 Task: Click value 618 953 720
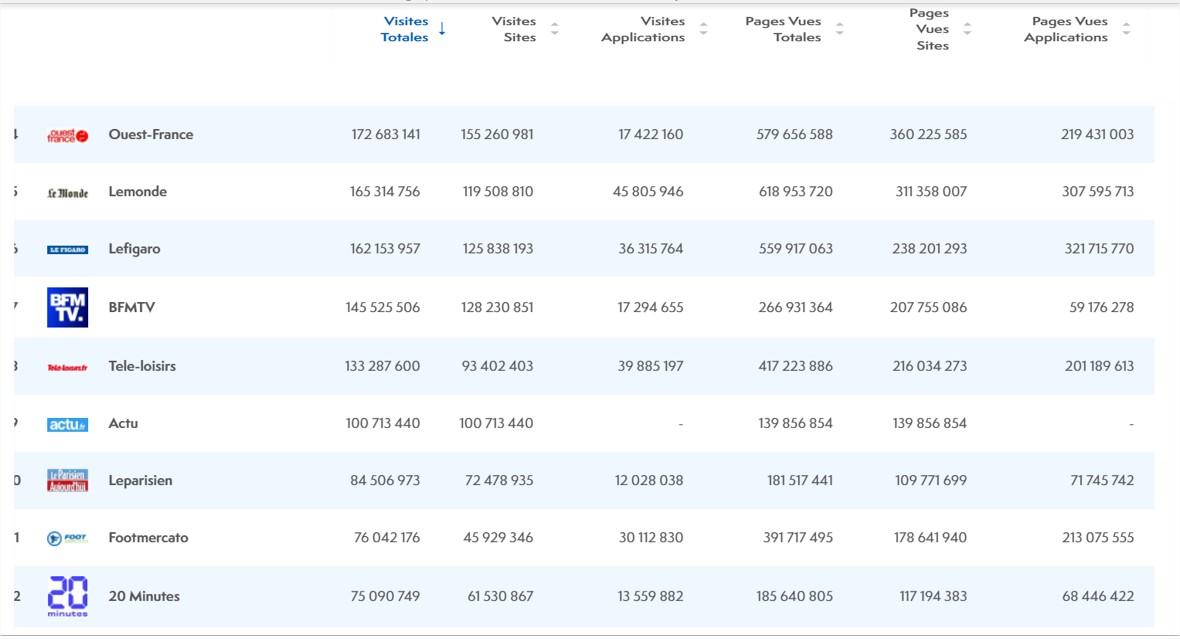796,192
